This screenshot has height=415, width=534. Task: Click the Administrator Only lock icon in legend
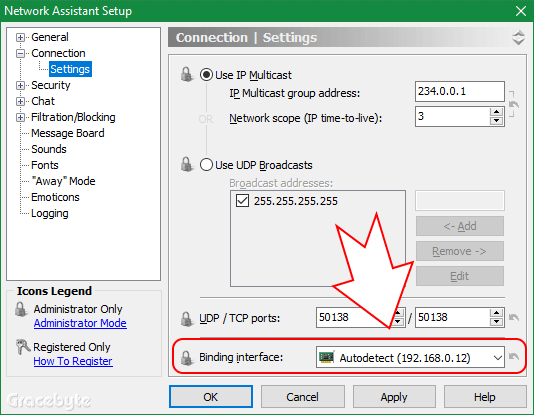[x=21, y=309]
